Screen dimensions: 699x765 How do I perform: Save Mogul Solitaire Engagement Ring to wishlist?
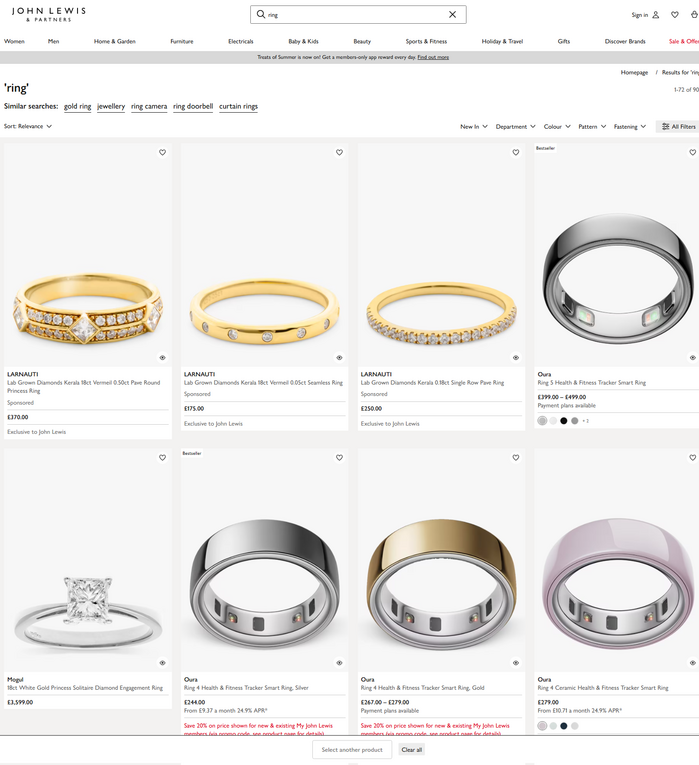162,458
